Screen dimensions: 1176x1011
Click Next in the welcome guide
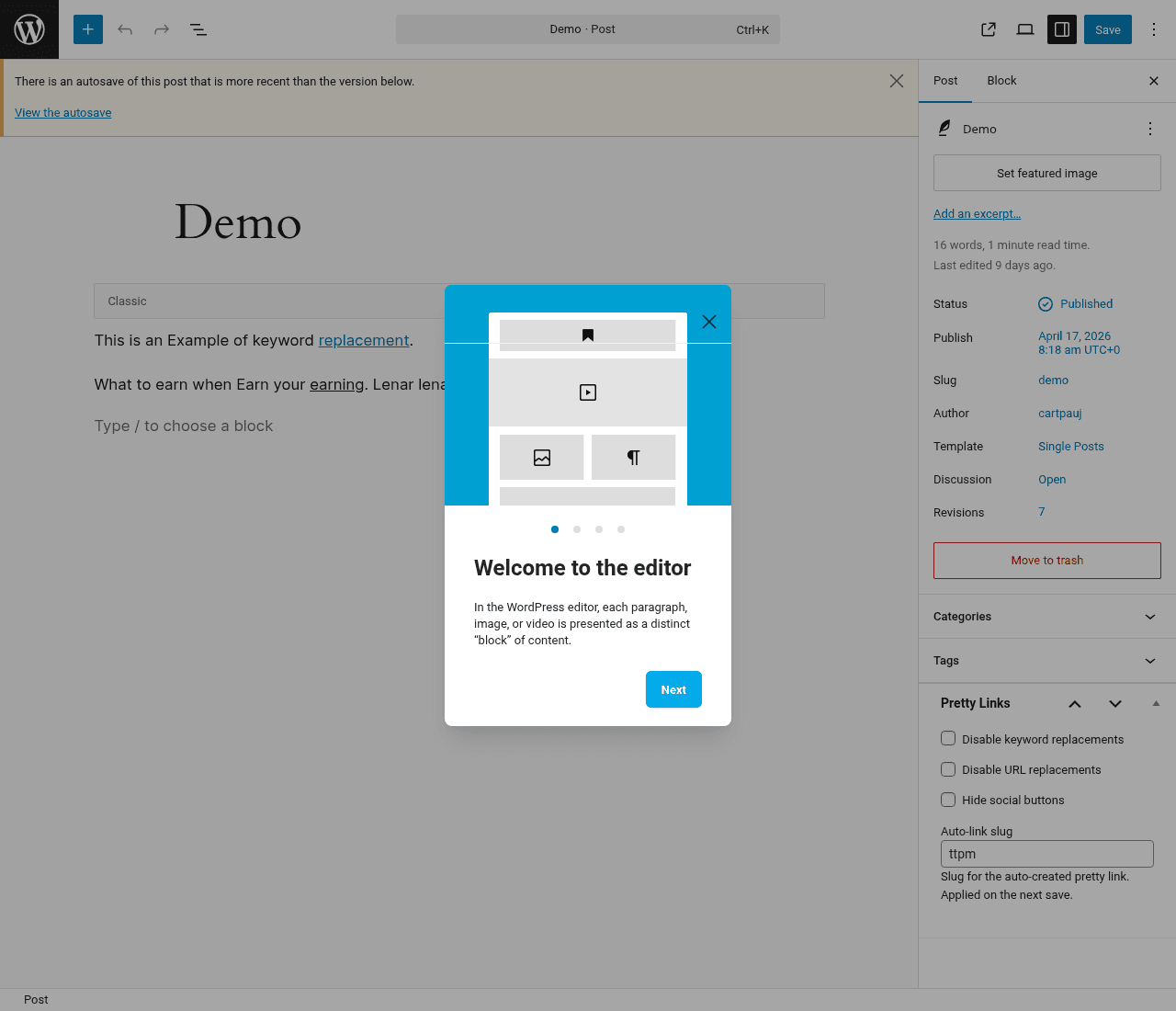click(x=673, y=689)
